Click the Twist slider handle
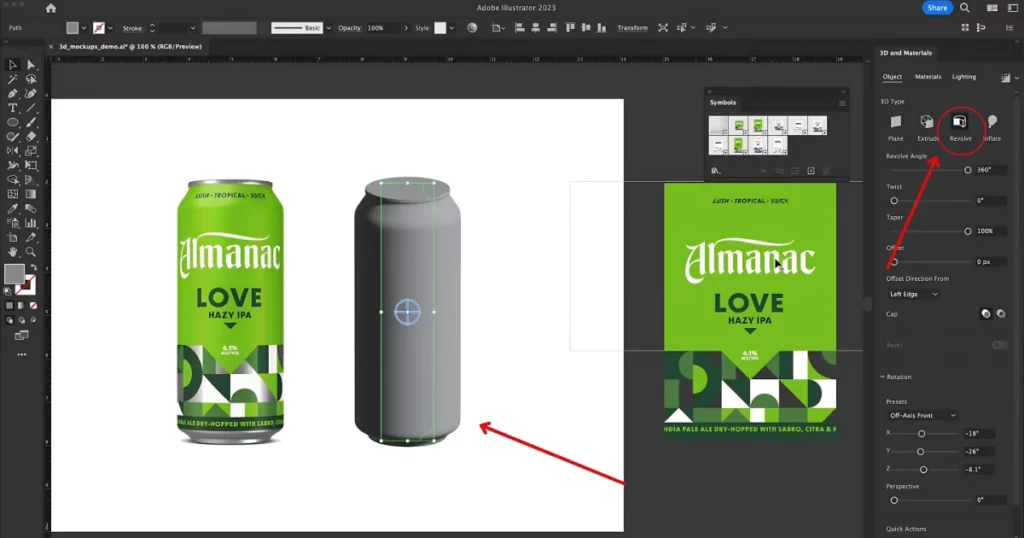Screen dimensions: 1024x538 pos(894,201)
